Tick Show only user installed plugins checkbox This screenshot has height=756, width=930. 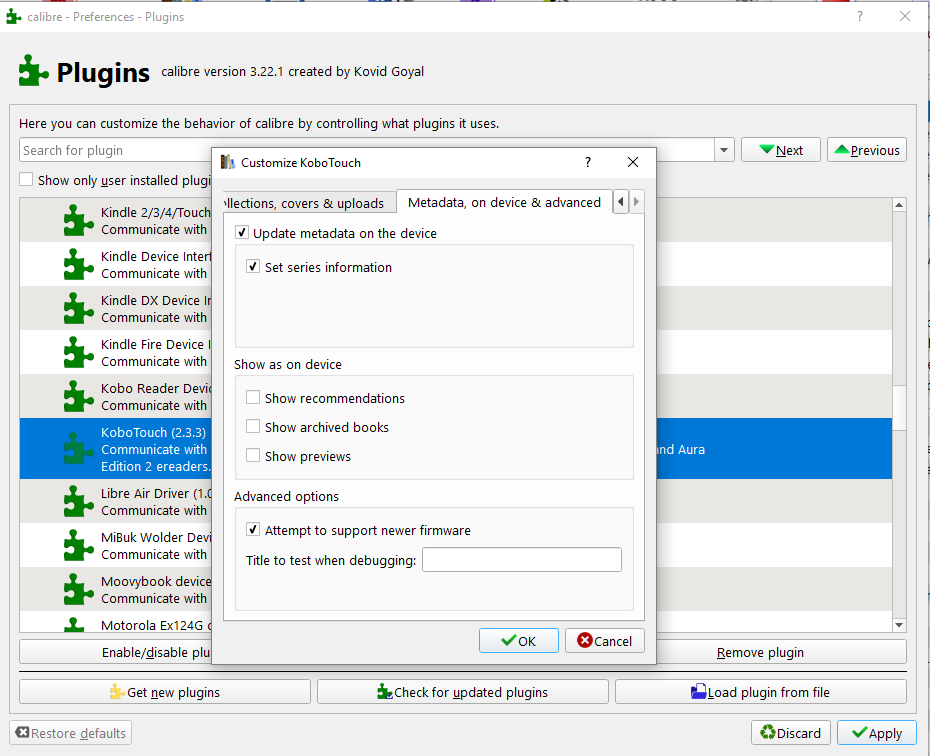pos(26,179)
